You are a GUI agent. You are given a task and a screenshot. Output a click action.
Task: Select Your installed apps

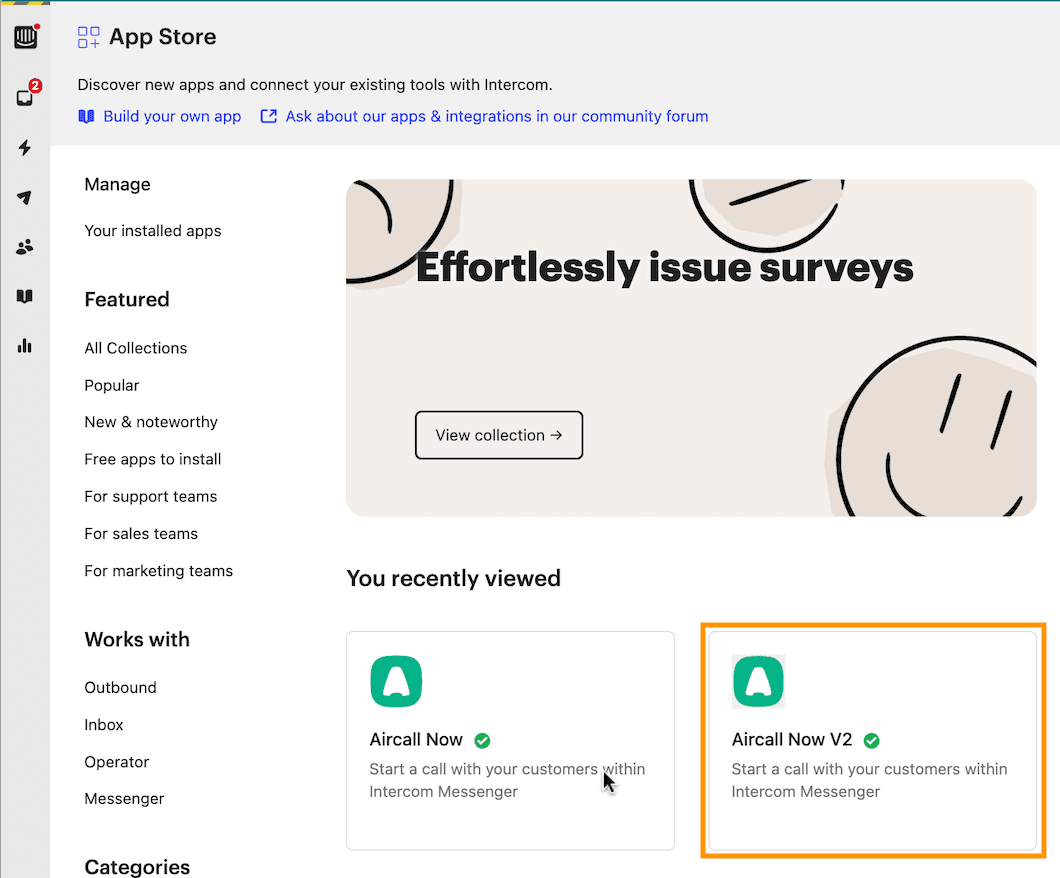point(152,231)
